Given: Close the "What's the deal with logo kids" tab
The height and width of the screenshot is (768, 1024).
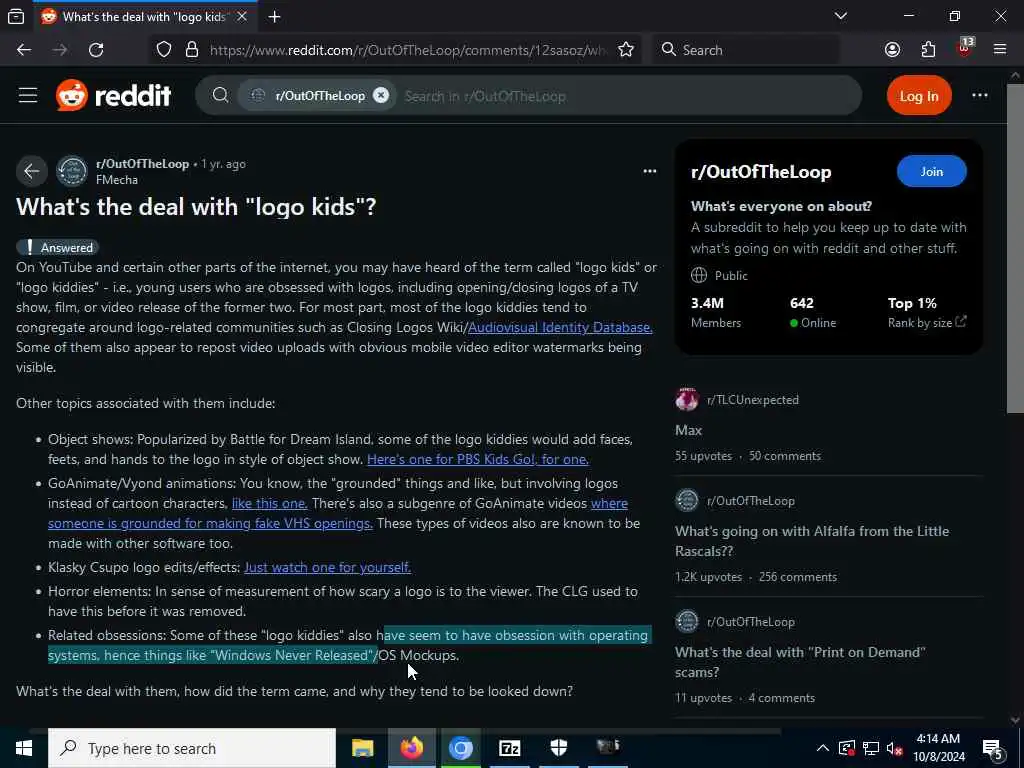Looking at the screenshot, I should (x=242, y=16).
